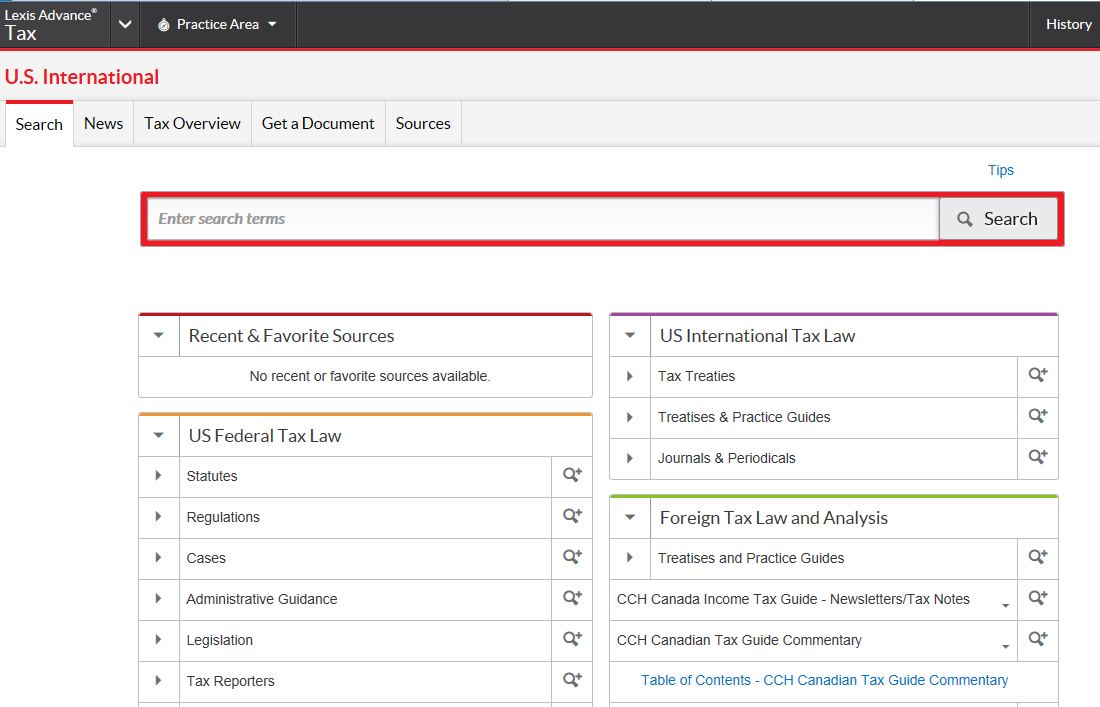The image size is (1100, 707).
Task: Select CCH Canada Income Tax Guide - Newsletters/Tax Notes
Action: click(793, 599)
